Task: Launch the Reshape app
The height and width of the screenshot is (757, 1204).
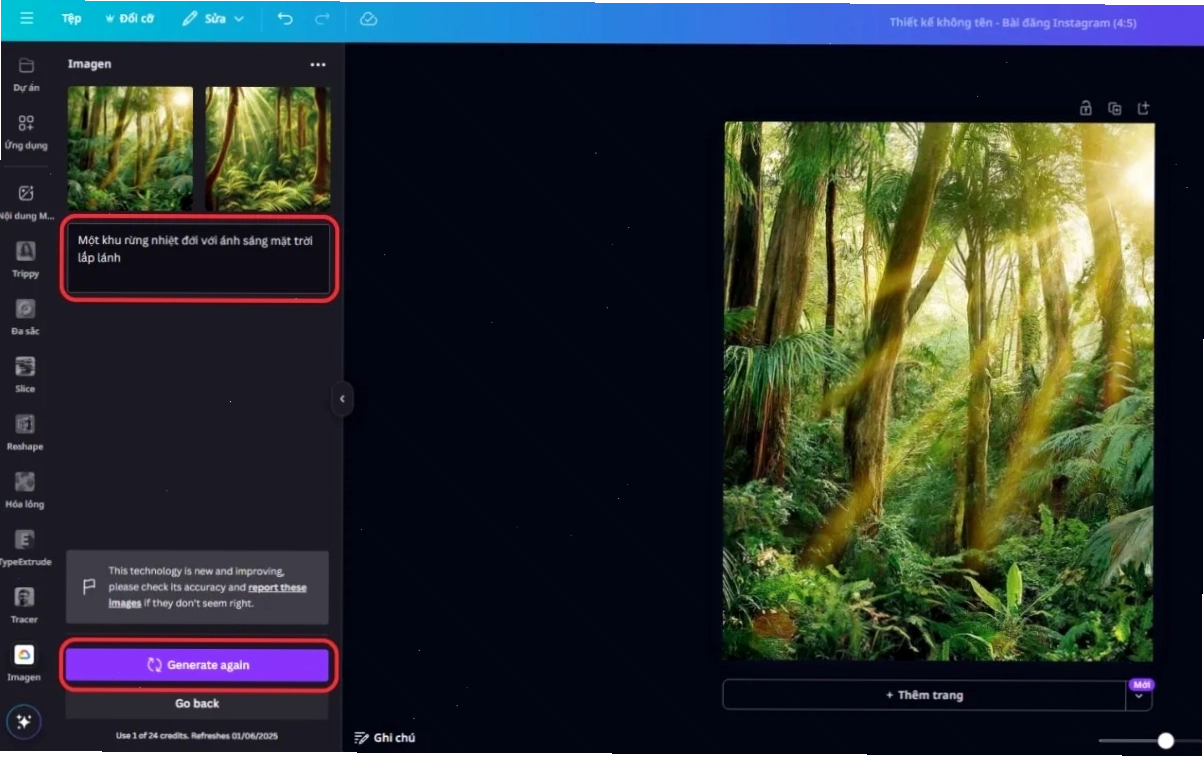Action: click(26, 432)
